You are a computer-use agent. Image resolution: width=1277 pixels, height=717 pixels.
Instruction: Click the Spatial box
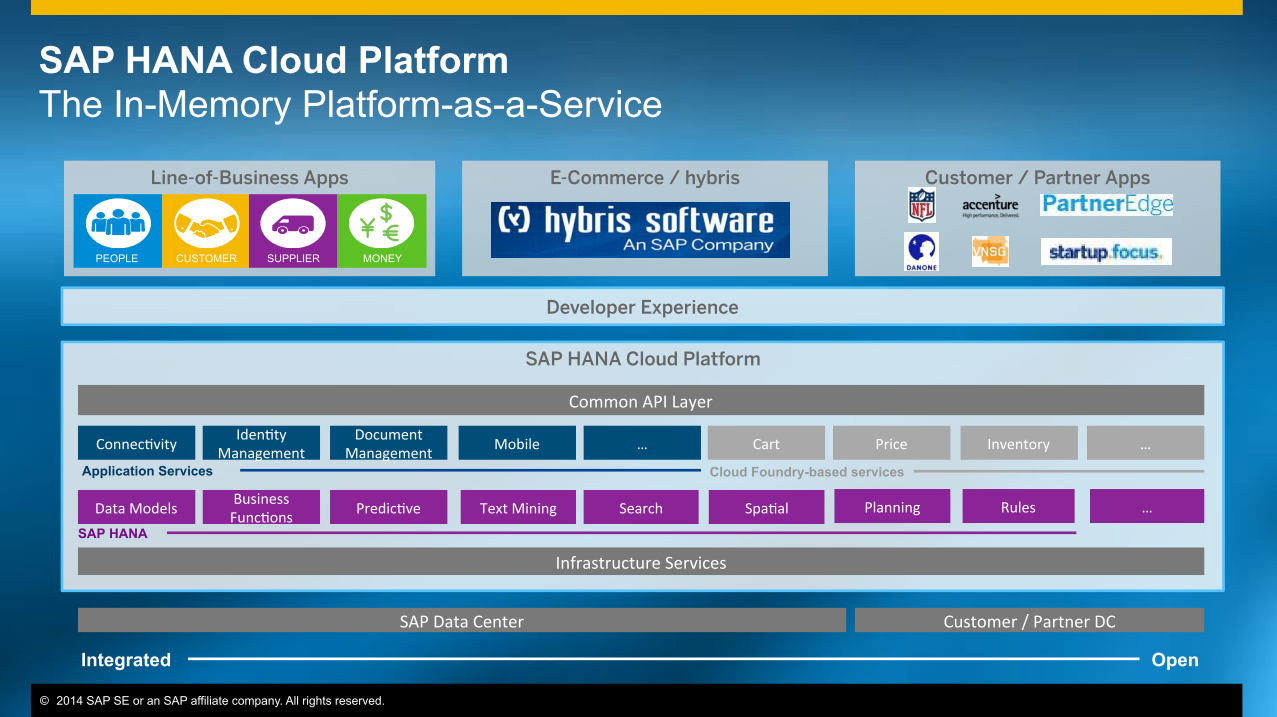point(767,507)
